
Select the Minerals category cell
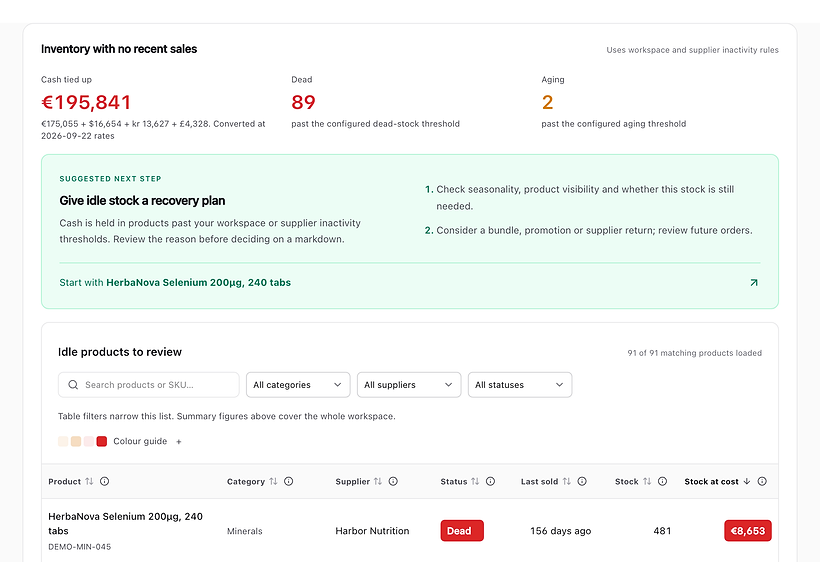click(x=245, y=531)
